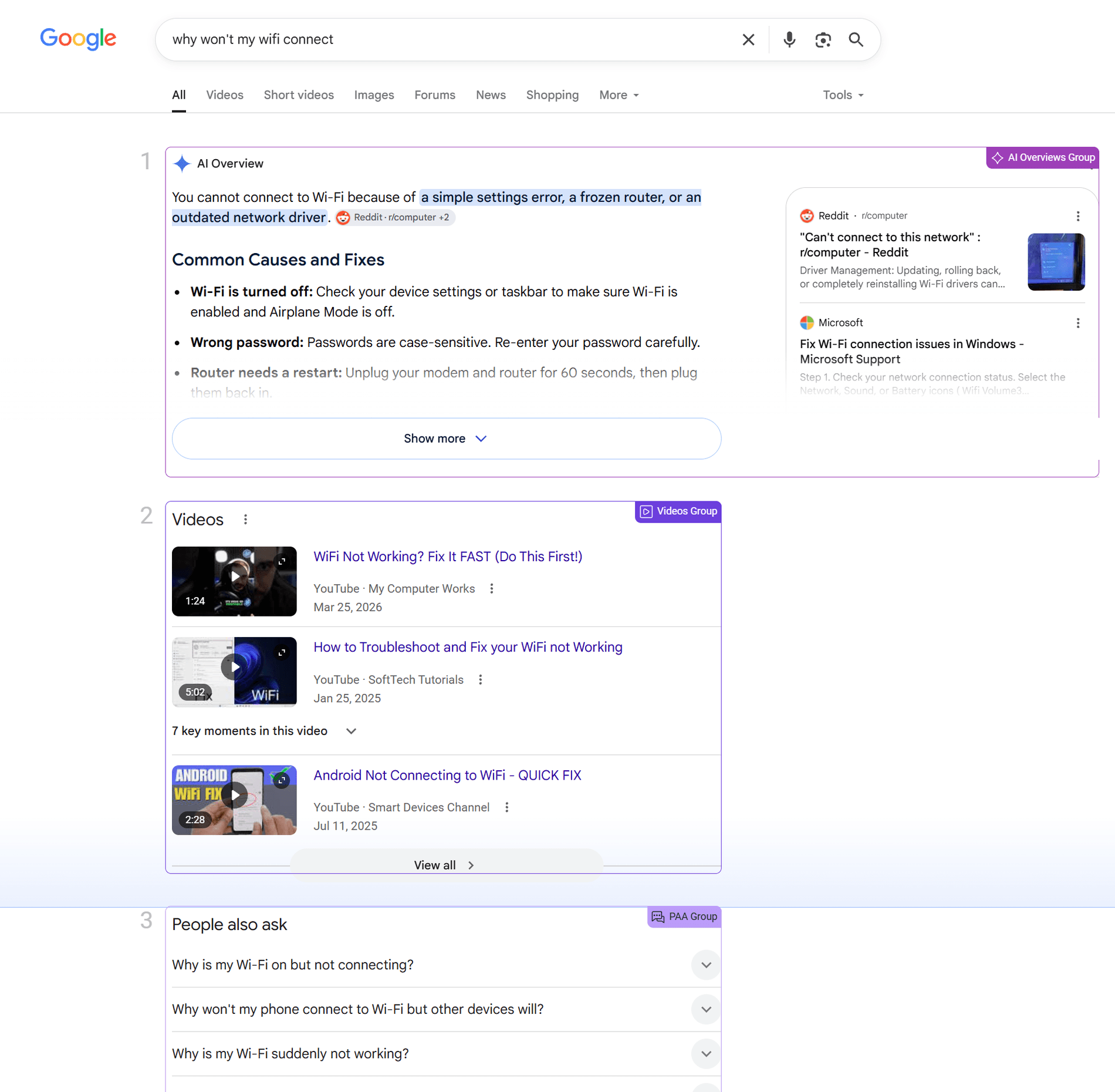Viewport: 1115px width, 1092px height.
Task: Go to the Shopping tab
Action: (552, 95)
